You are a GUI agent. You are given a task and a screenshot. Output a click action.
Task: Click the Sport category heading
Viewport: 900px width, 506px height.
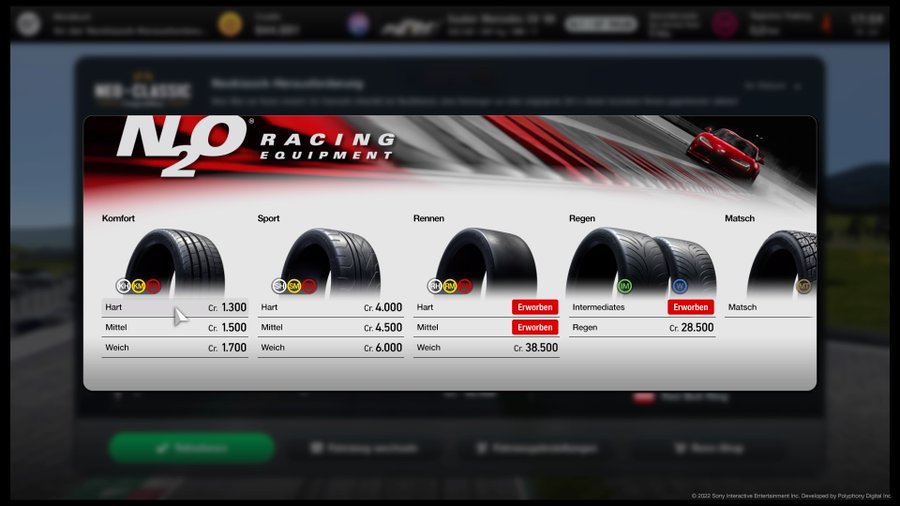point(269,219)
